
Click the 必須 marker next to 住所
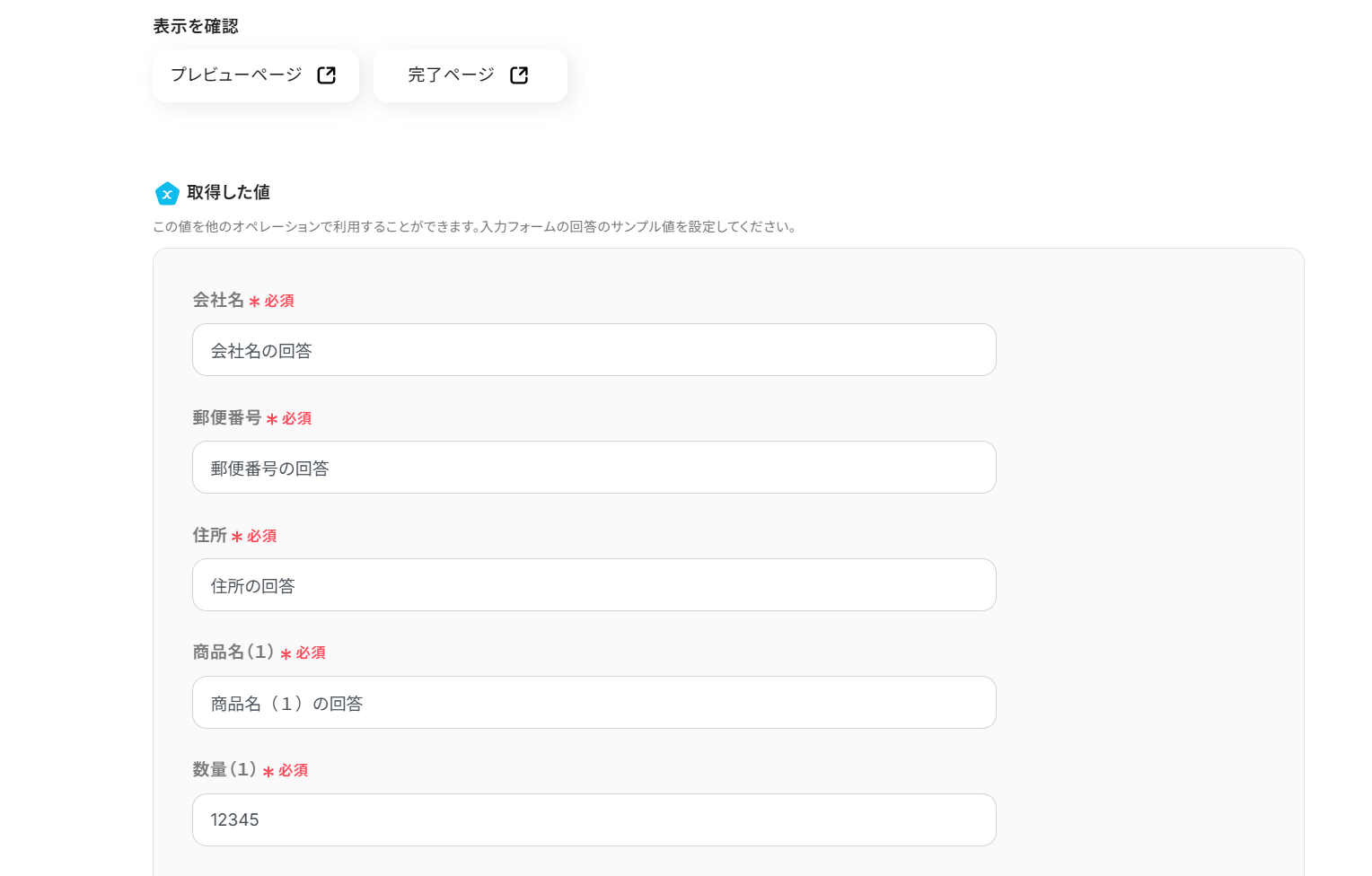tap(254, 536)
